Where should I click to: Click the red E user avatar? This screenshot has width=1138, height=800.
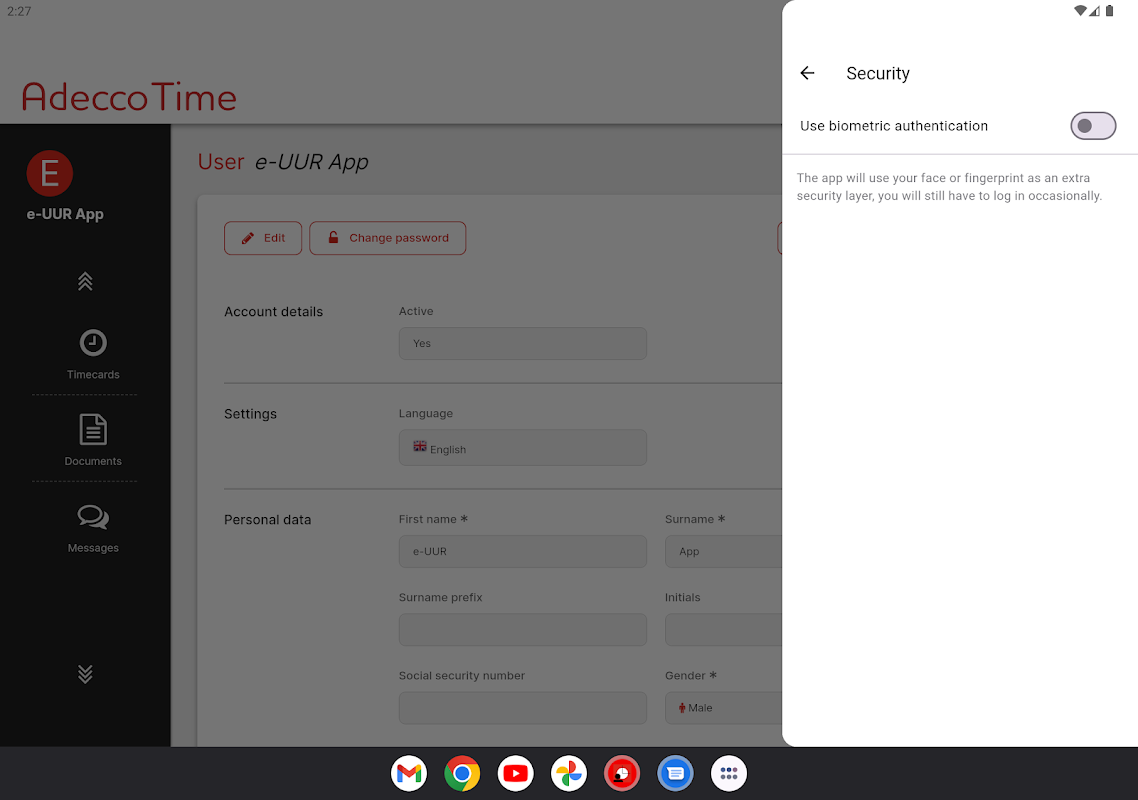(49, 174)
